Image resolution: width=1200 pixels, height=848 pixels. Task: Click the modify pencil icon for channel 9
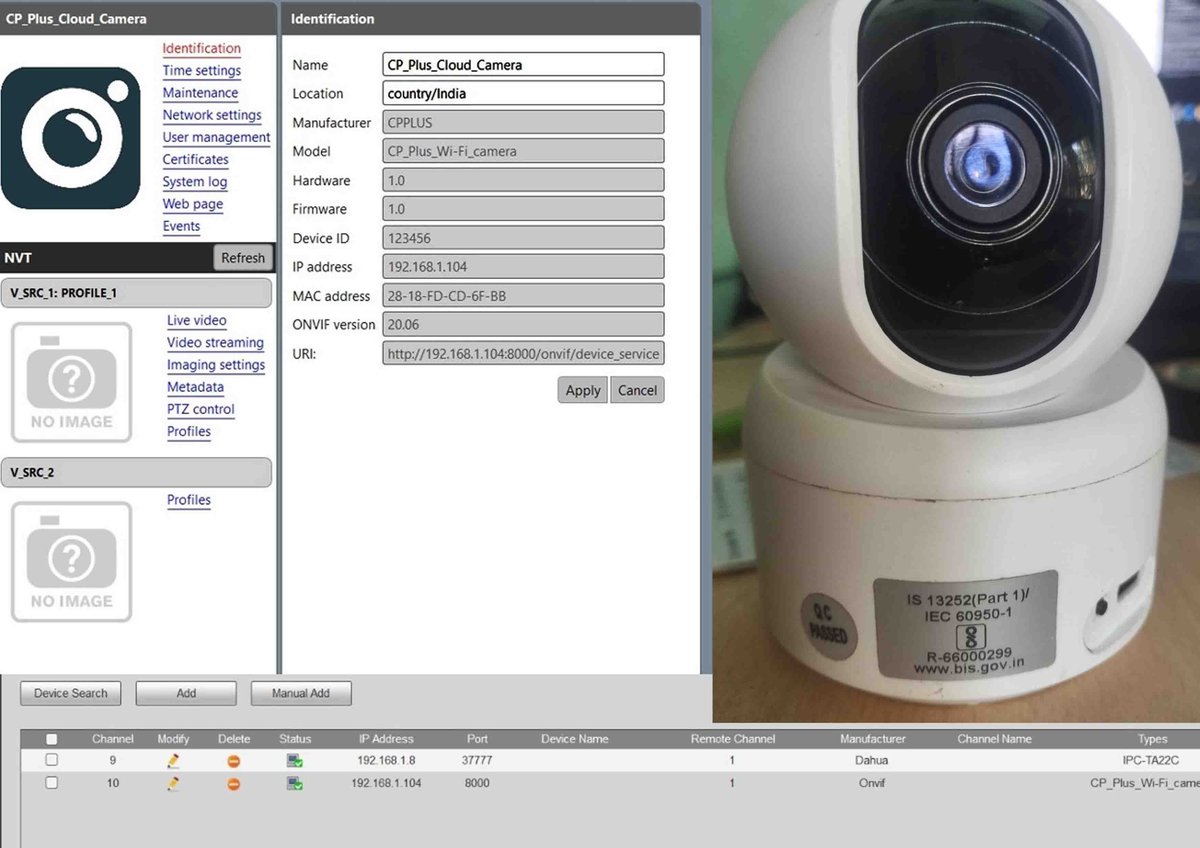point(173,761)
